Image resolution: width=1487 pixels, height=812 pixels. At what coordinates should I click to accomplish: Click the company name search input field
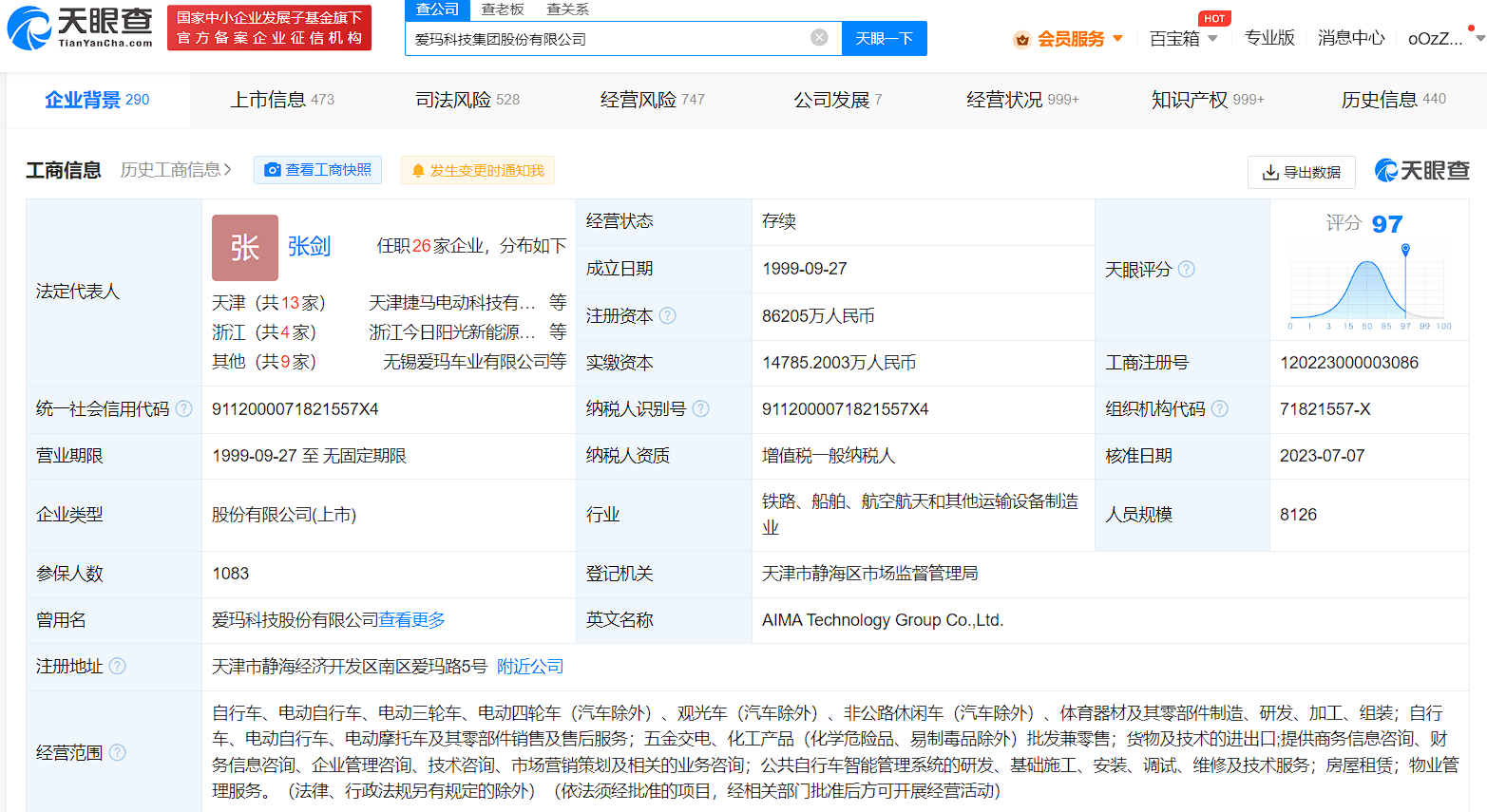pyautogui.click(x=608, y=39)
